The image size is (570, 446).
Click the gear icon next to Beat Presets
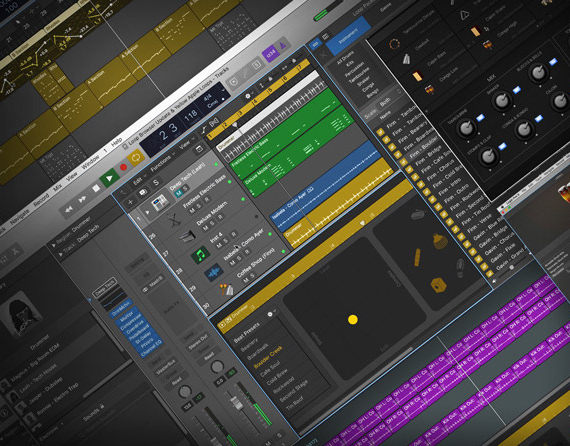click(270, 314)
